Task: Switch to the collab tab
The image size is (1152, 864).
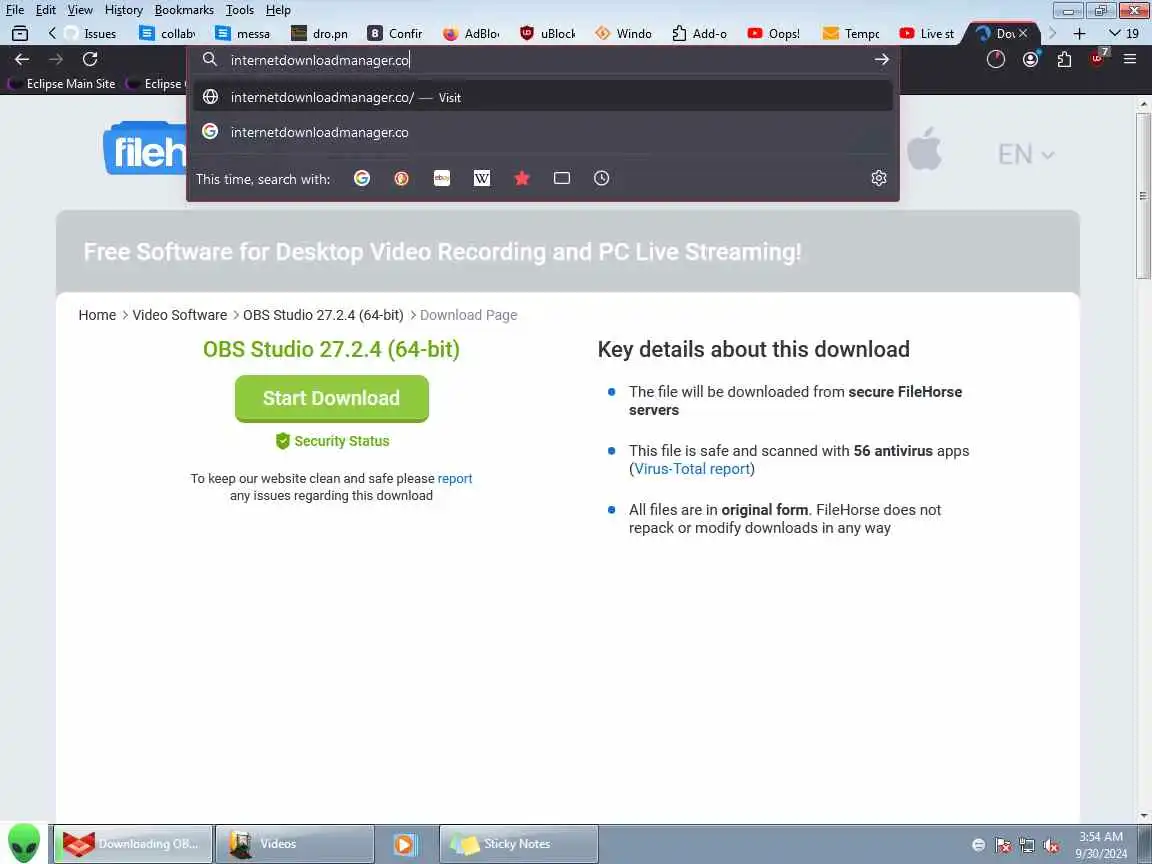Action: [168, 33]
